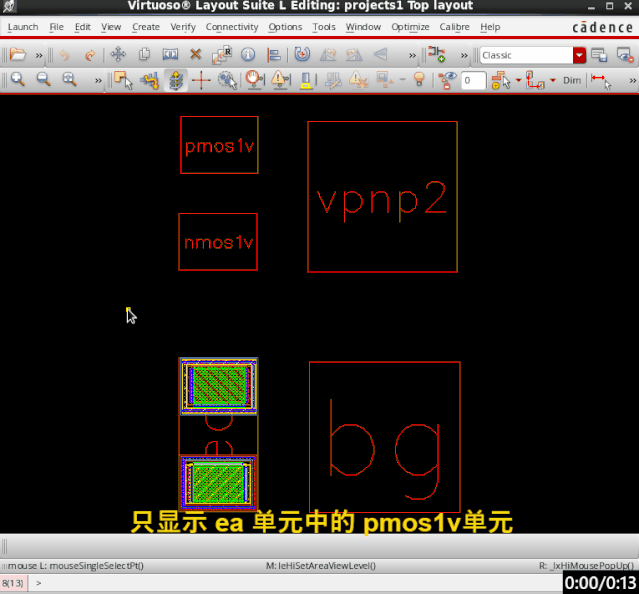
Task: Click the Stretch tool icon
Action: 170,55
